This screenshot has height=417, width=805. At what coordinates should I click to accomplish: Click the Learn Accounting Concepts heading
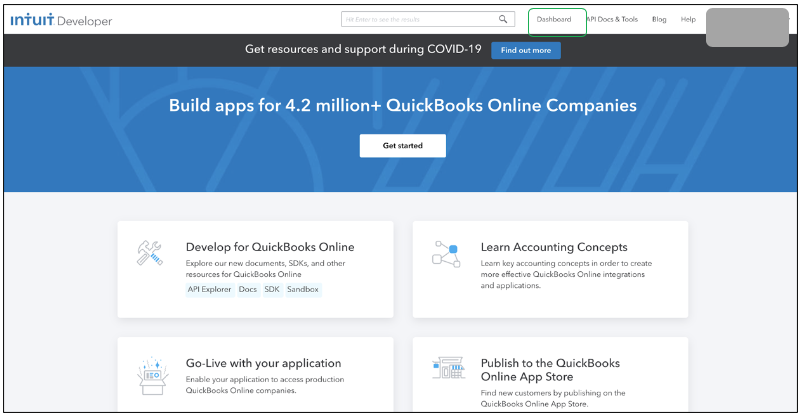click(x=554, y=247)
